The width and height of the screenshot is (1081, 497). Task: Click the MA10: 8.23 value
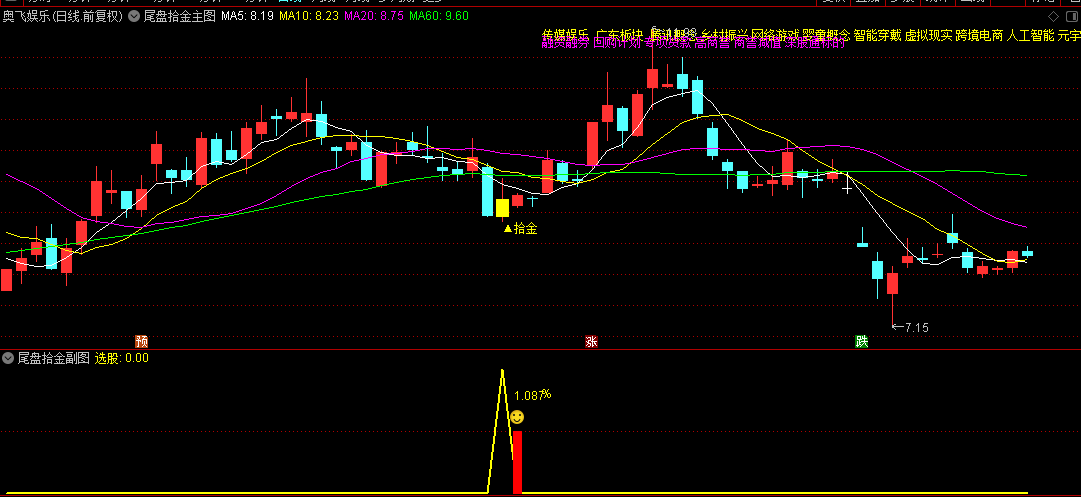tap(309, 16)
